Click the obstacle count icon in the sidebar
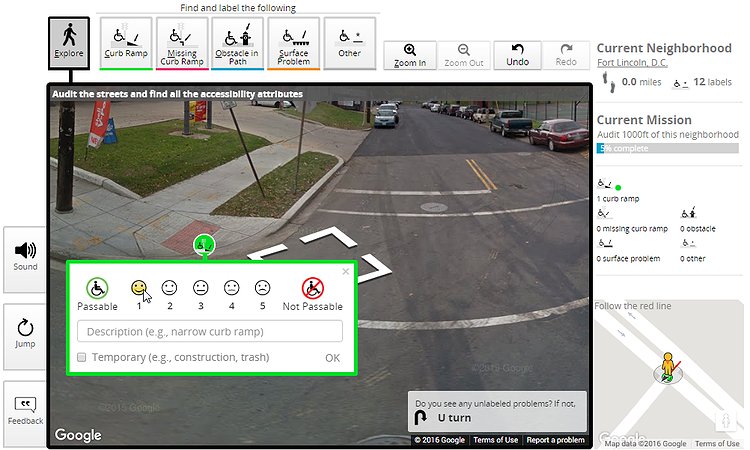The width and height of the screenshot is (750, 450). point(689,213)
